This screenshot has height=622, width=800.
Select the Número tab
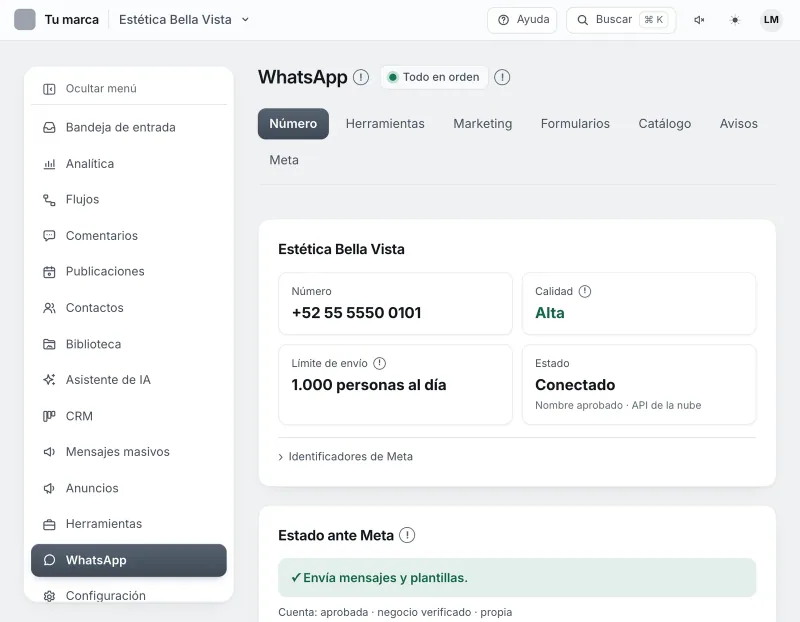click(293, 123)
